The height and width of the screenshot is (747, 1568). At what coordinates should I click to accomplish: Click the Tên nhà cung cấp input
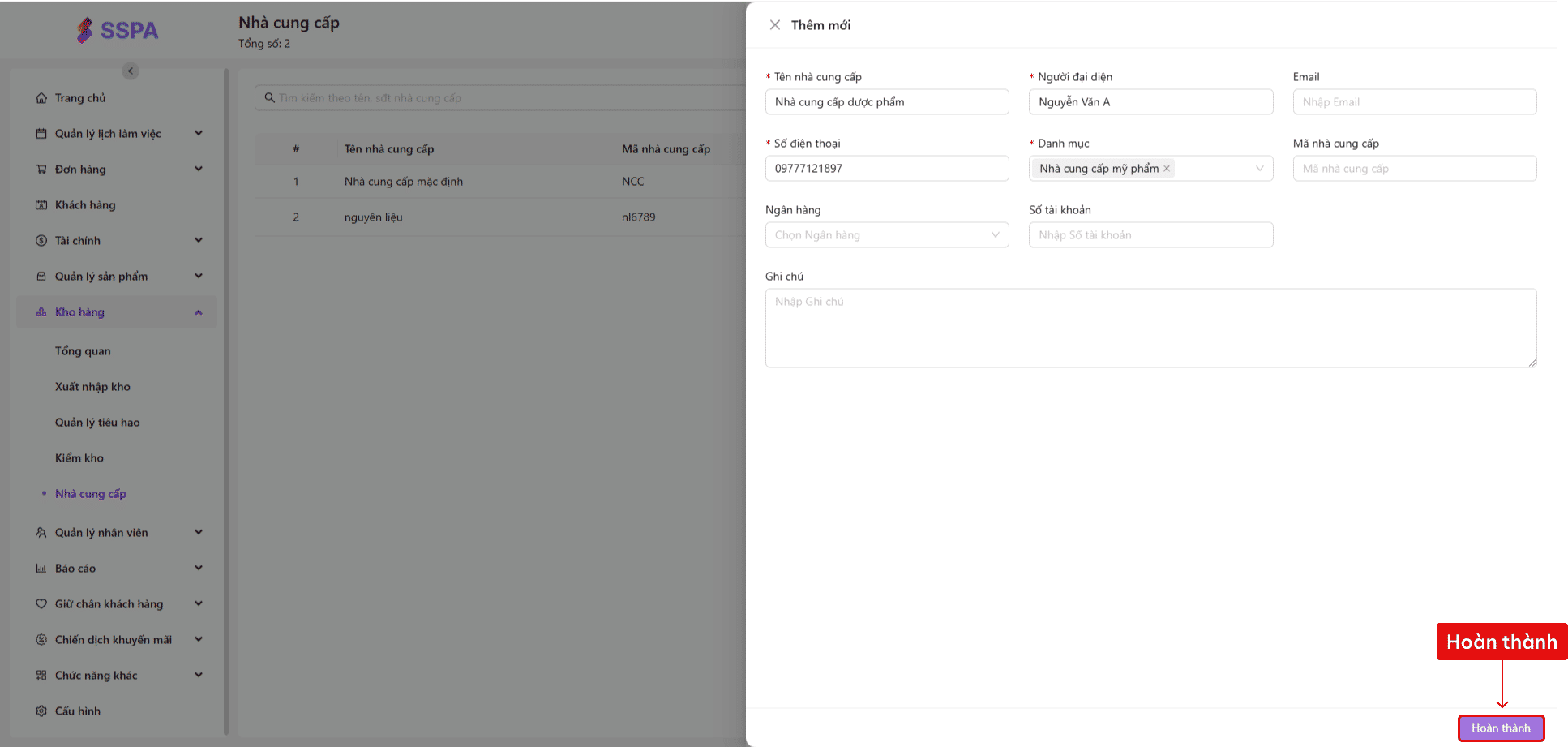pos(887,102)
